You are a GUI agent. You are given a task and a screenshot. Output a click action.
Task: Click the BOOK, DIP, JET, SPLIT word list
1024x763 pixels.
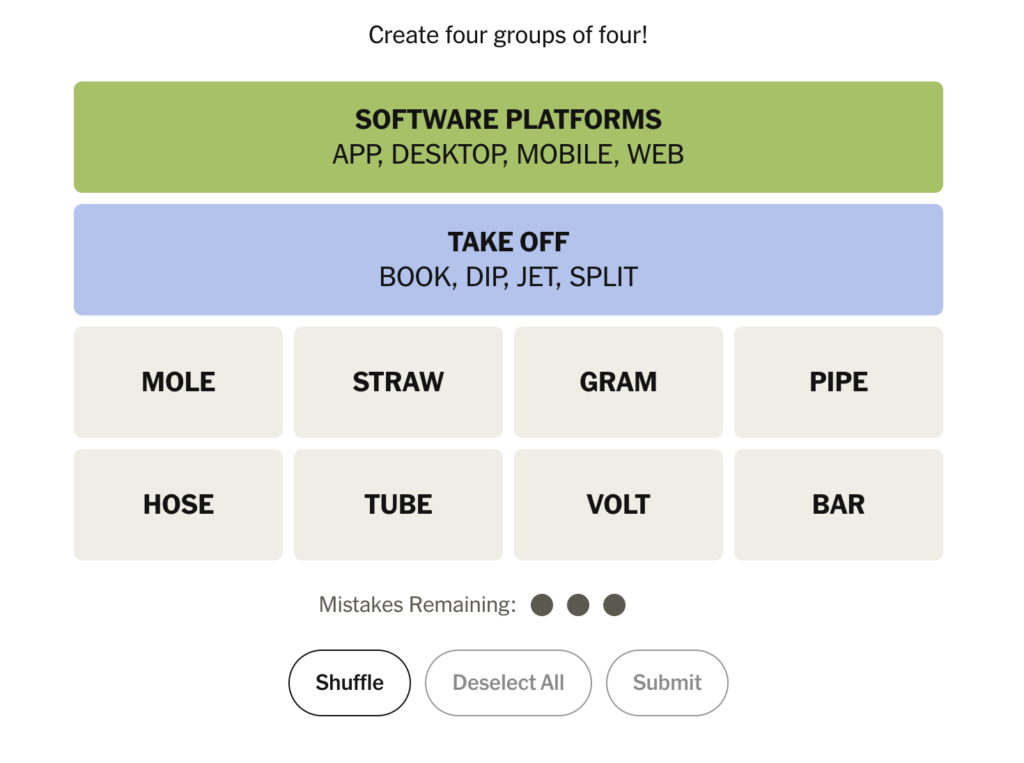(x=508, y=277)
